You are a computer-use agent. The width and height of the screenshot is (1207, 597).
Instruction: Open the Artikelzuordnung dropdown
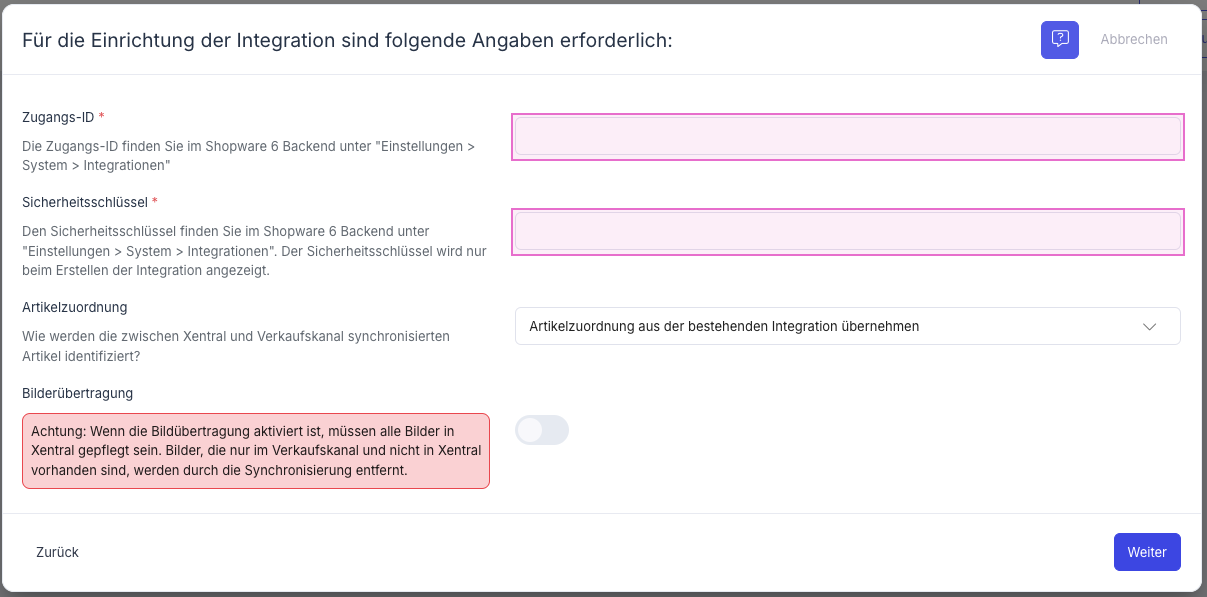coord(830,326)
